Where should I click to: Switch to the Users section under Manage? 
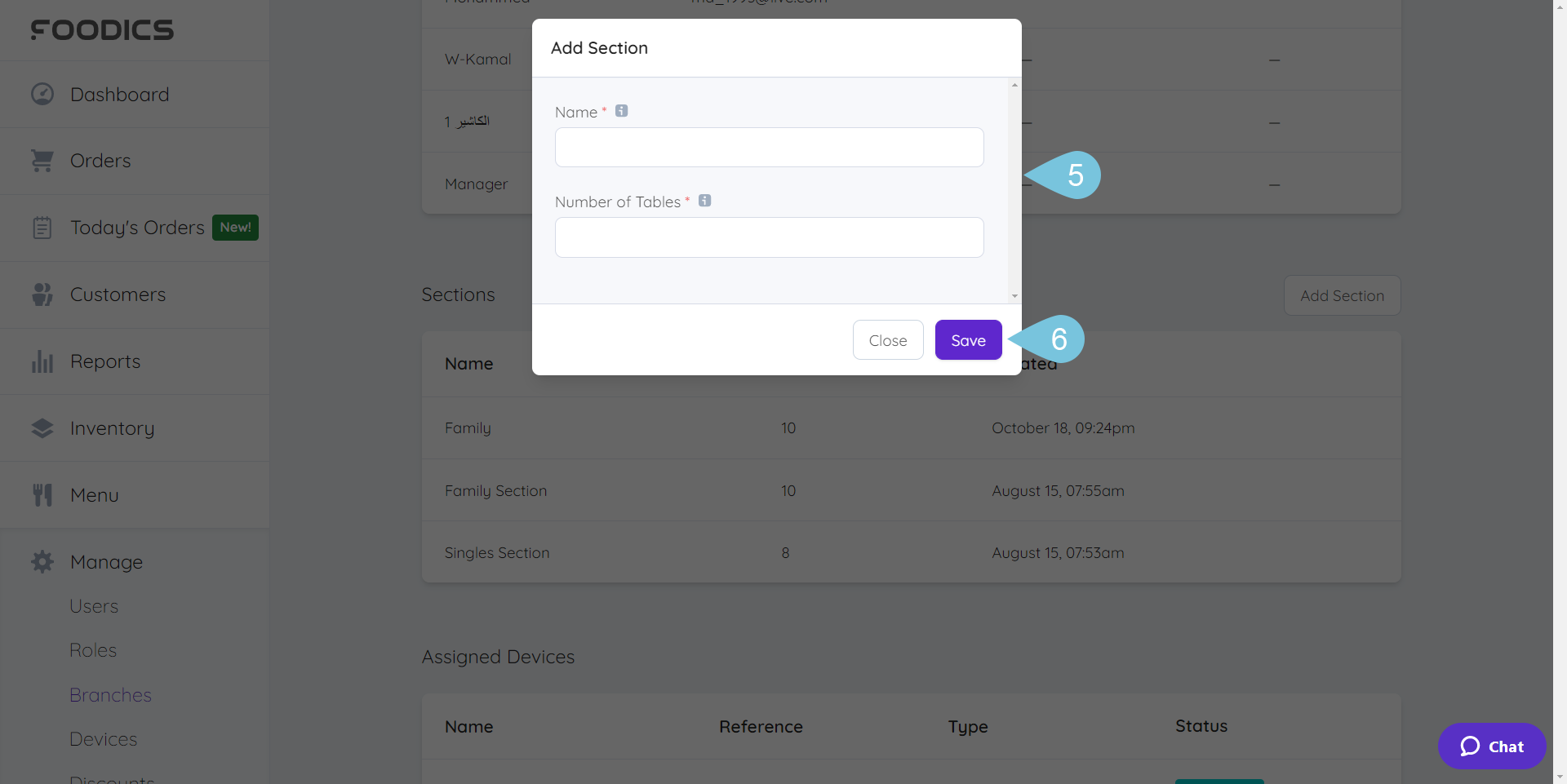[94, 606]
